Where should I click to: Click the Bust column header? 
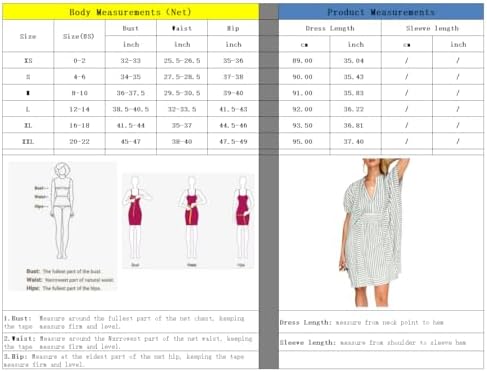tap(131, 28)
